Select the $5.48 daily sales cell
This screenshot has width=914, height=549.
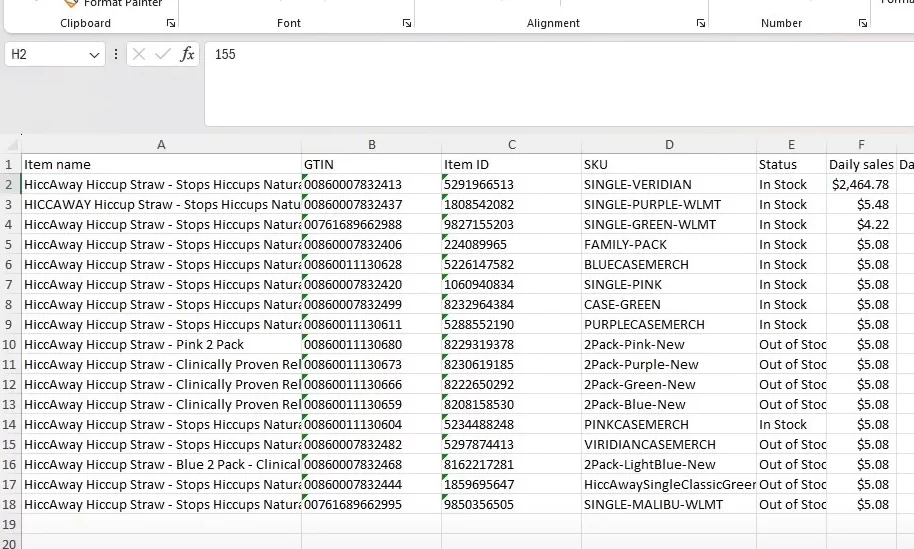coord(861,205)
